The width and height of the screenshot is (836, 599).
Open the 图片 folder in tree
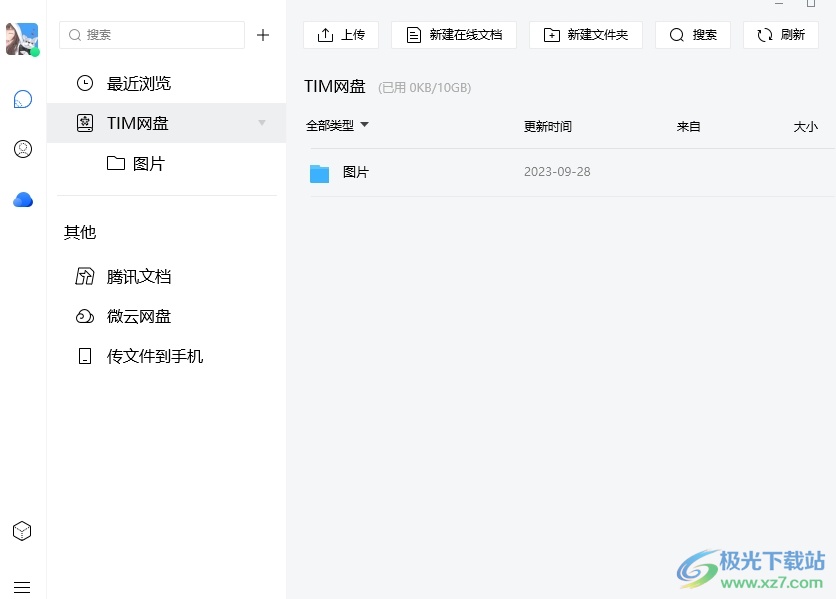tap(166, 163)
